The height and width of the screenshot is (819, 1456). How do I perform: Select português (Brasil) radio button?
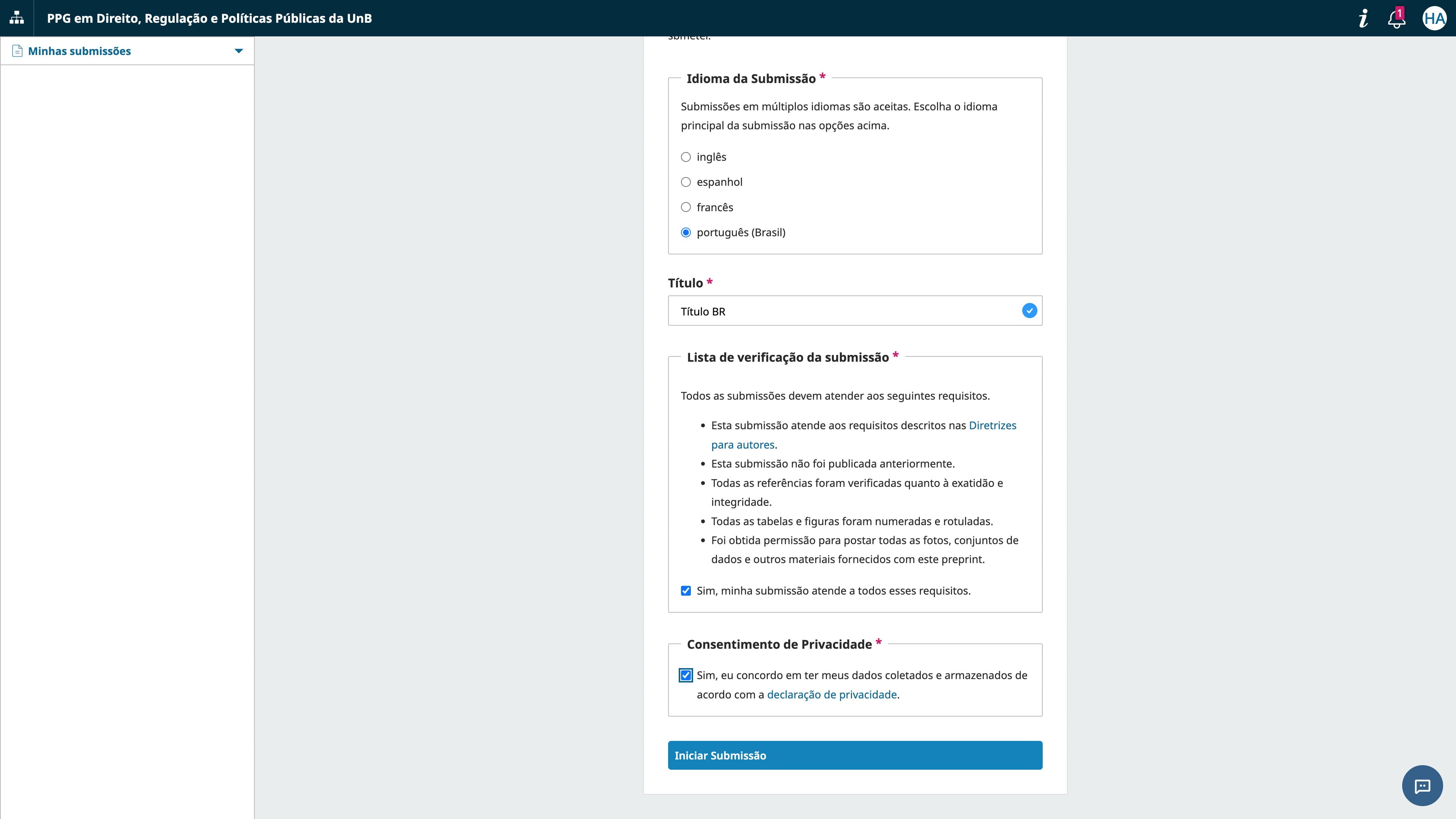pyautogui.click(x=686, y=233)
